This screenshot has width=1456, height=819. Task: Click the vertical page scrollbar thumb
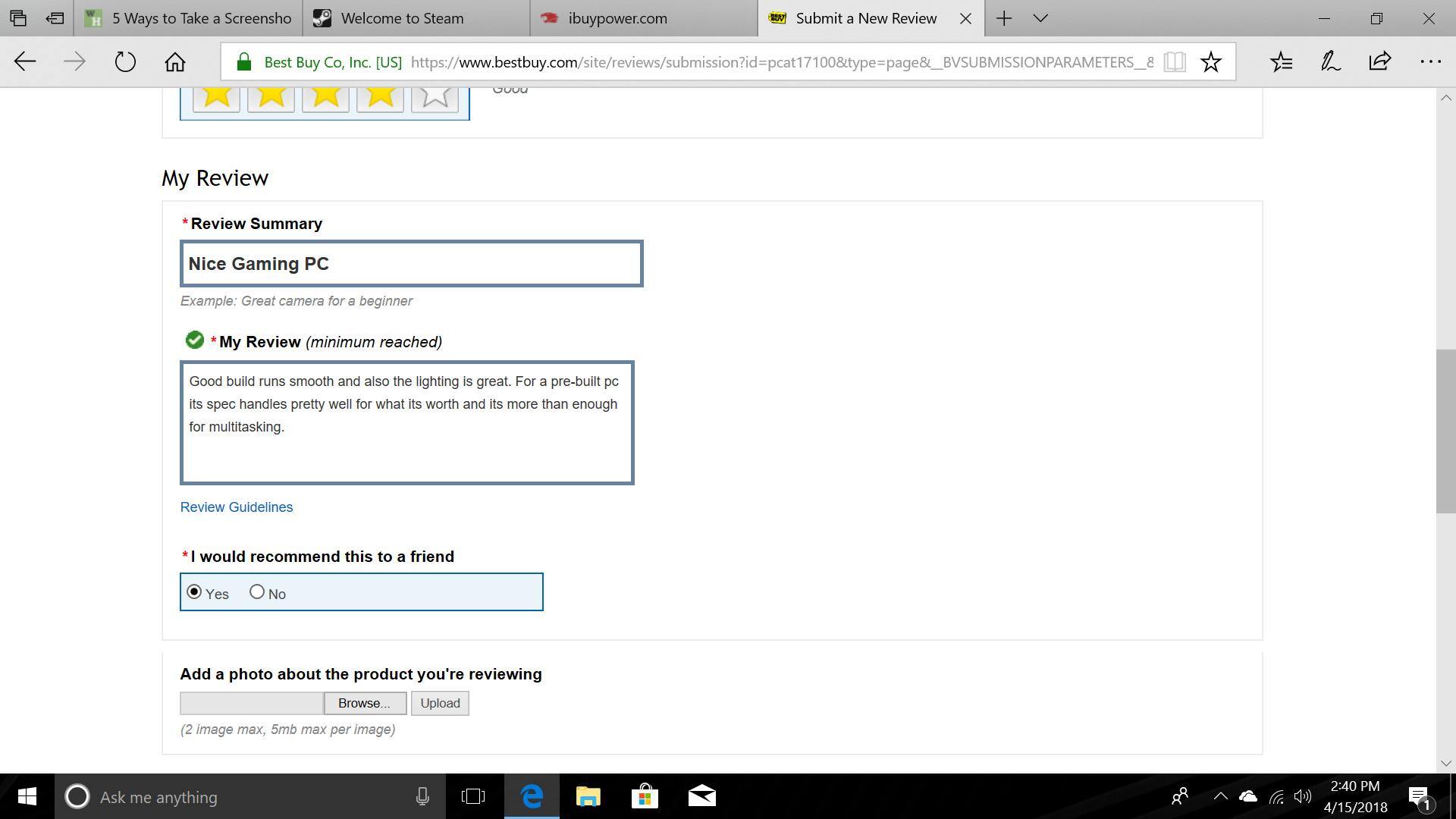1445,432
